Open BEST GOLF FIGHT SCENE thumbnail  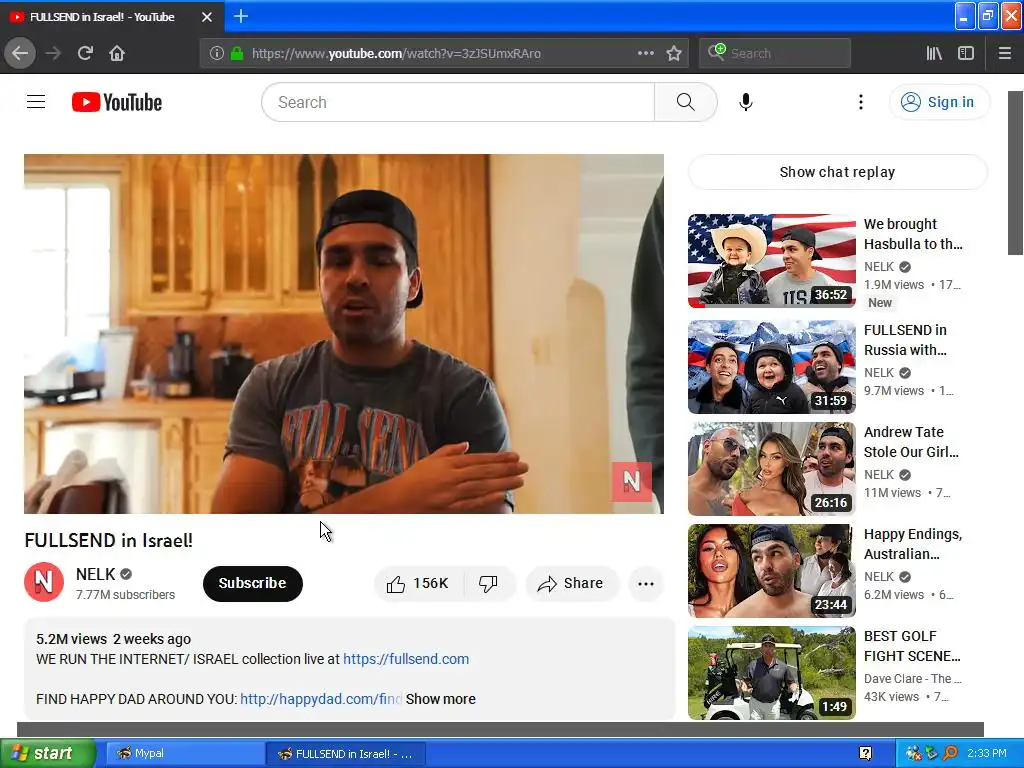tap(771, 673)
